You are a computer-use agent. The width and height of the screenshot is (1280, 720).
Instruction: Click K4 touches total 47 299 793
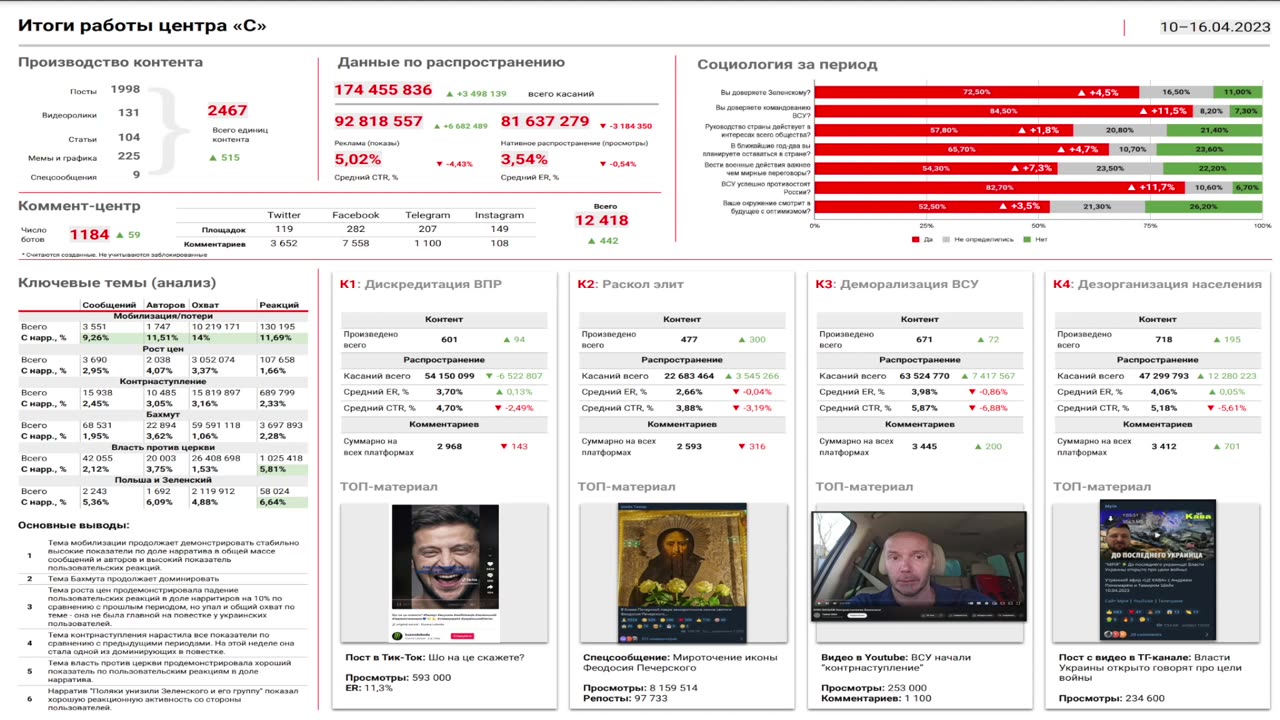click(x=1163, y=376)
